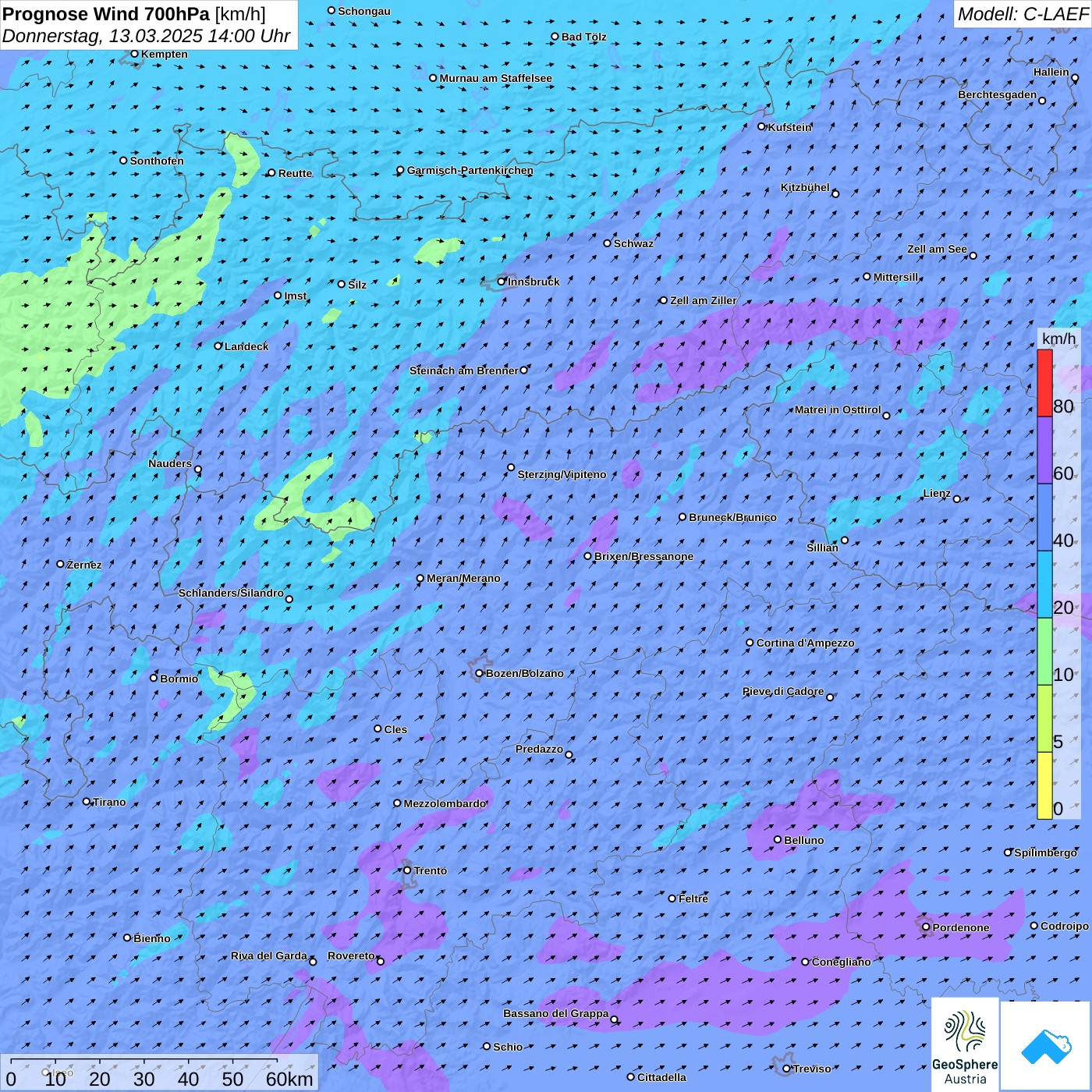Click the Hallein location dot

[x=1075, y=78]
